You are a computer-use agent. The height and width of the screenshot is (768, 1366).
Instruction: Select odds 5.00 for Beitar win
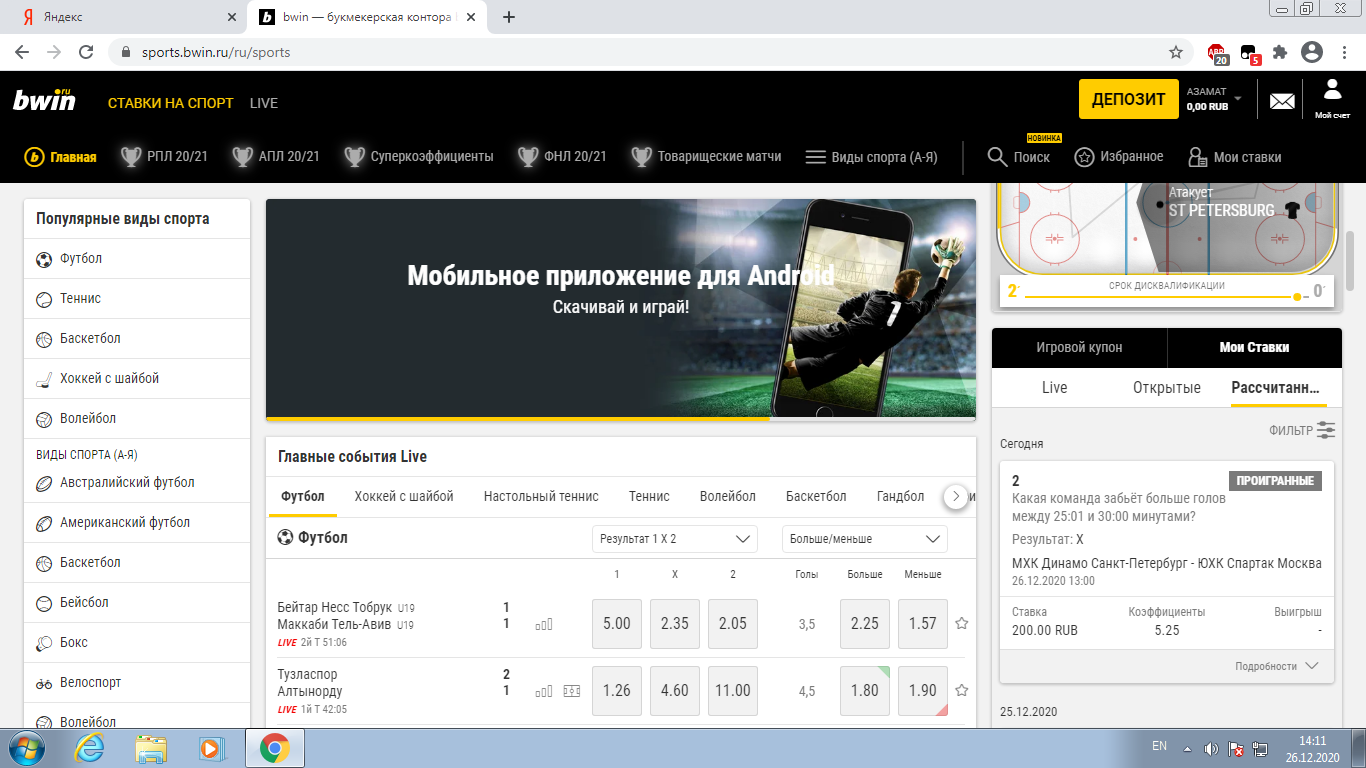pos(617,623)
